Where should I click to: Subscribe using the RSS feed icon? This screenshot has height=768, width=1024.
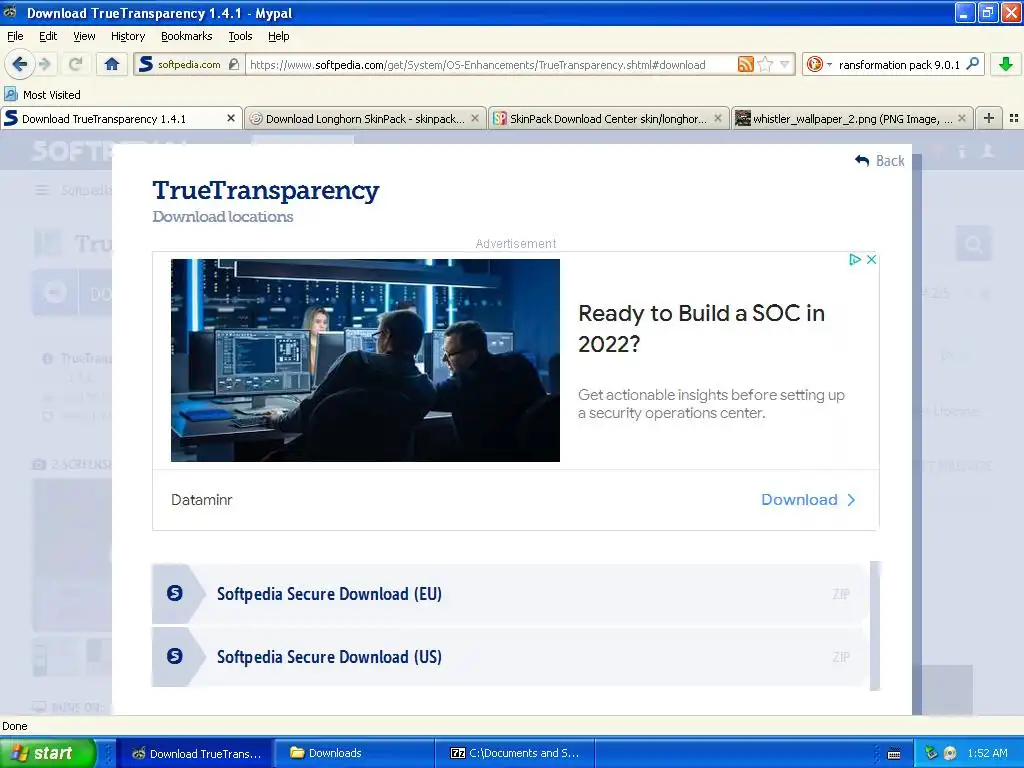tap(745, 64)
